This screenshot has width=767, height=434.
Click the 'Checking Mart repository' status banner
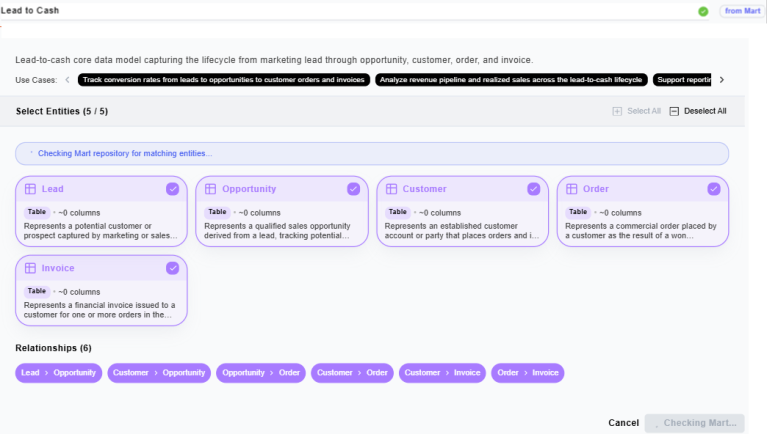372,154
